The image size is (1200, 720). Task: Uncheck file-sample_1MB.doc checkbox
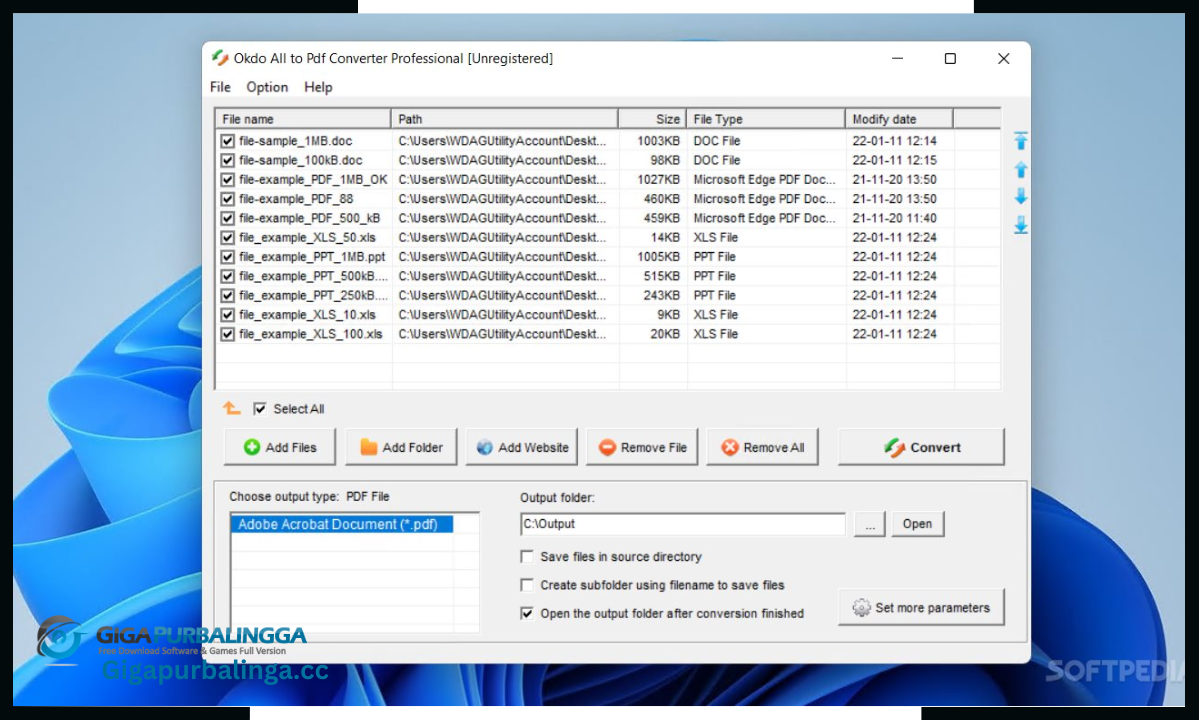[228, 141]
